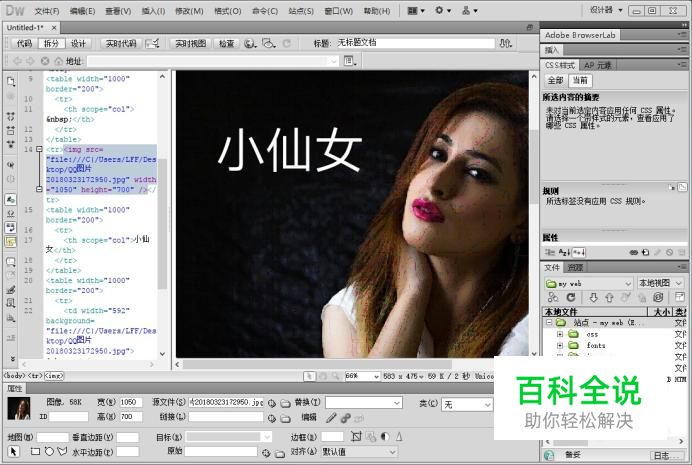
Task: Collapse the code block at line 14
Action: [x=39, y=150]
